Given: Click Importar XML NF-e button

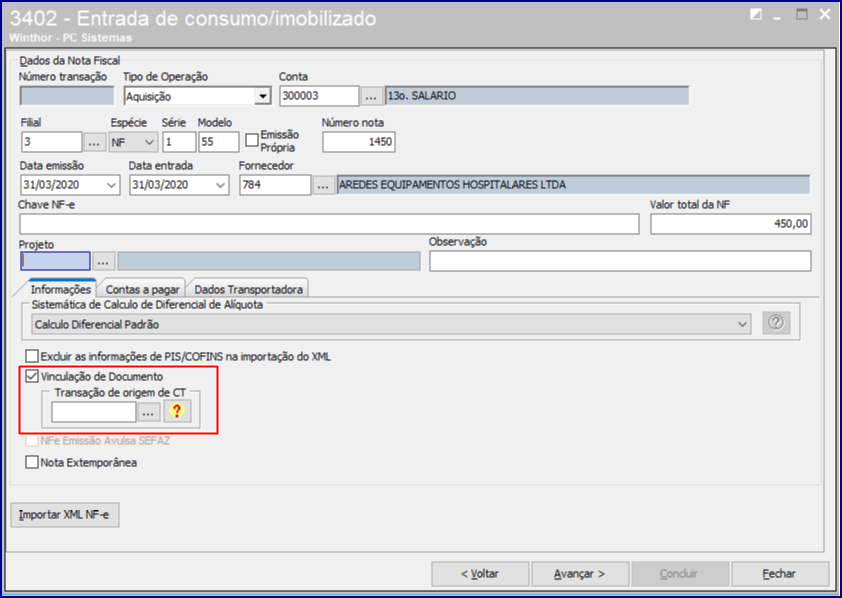Looking at the screenshot, I should click(64, 515).
